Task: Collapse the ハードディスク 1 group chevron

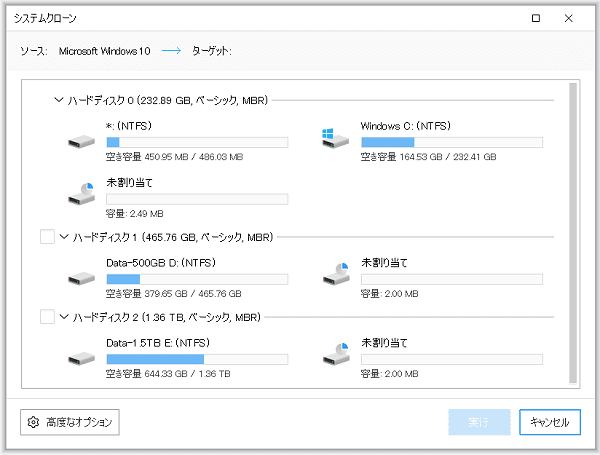Action: [x=65, y=237]
